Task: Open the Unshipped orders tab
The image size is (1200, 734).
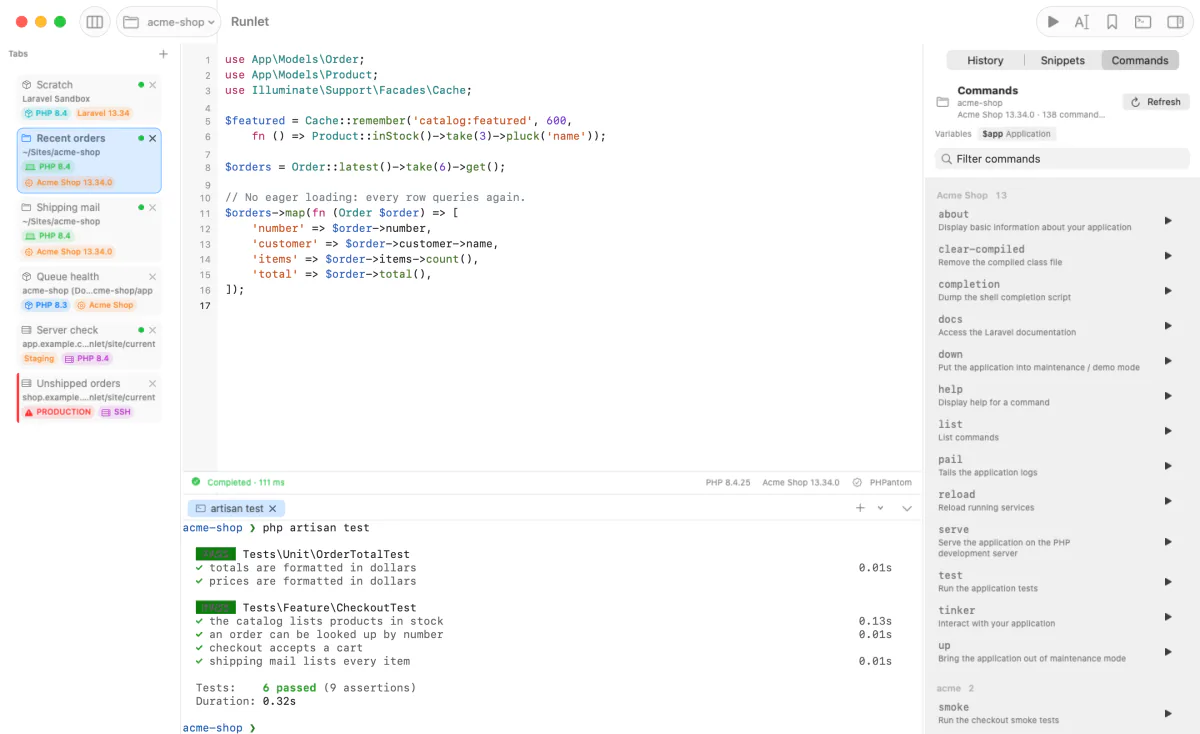Action: (89, 398)
